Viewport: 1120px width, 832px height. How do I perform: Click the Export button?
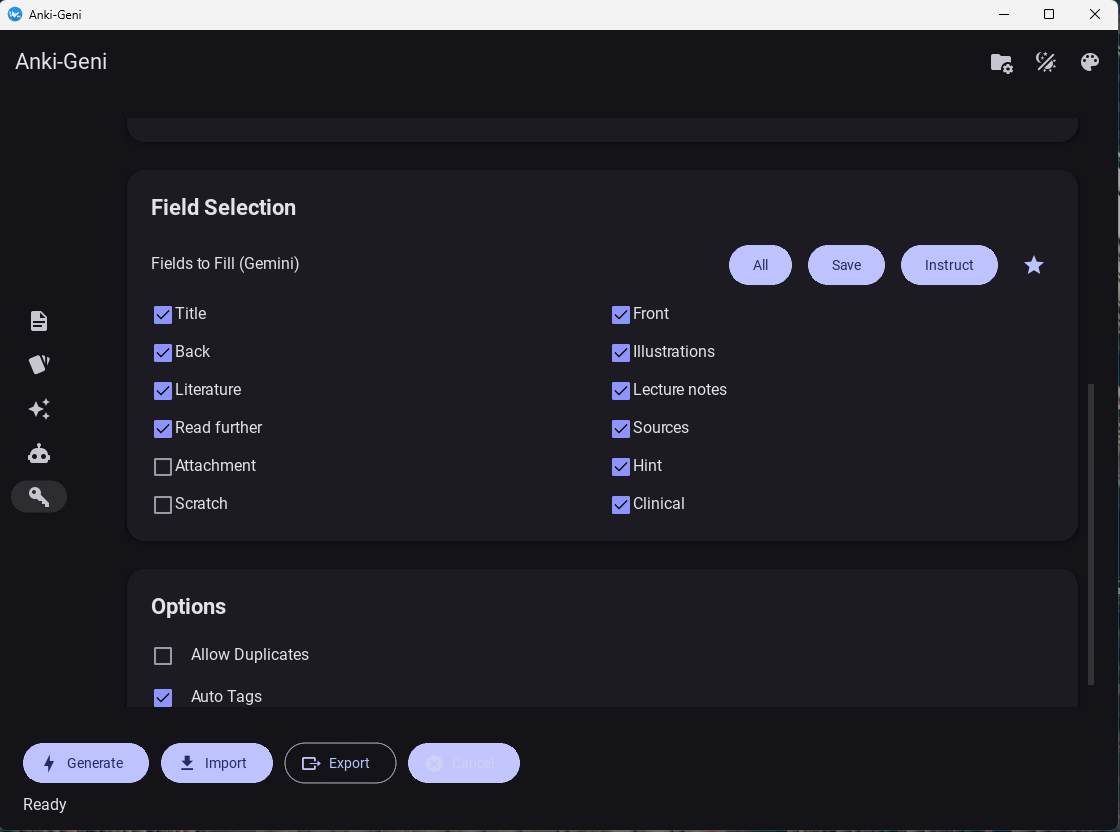point(340,763)
